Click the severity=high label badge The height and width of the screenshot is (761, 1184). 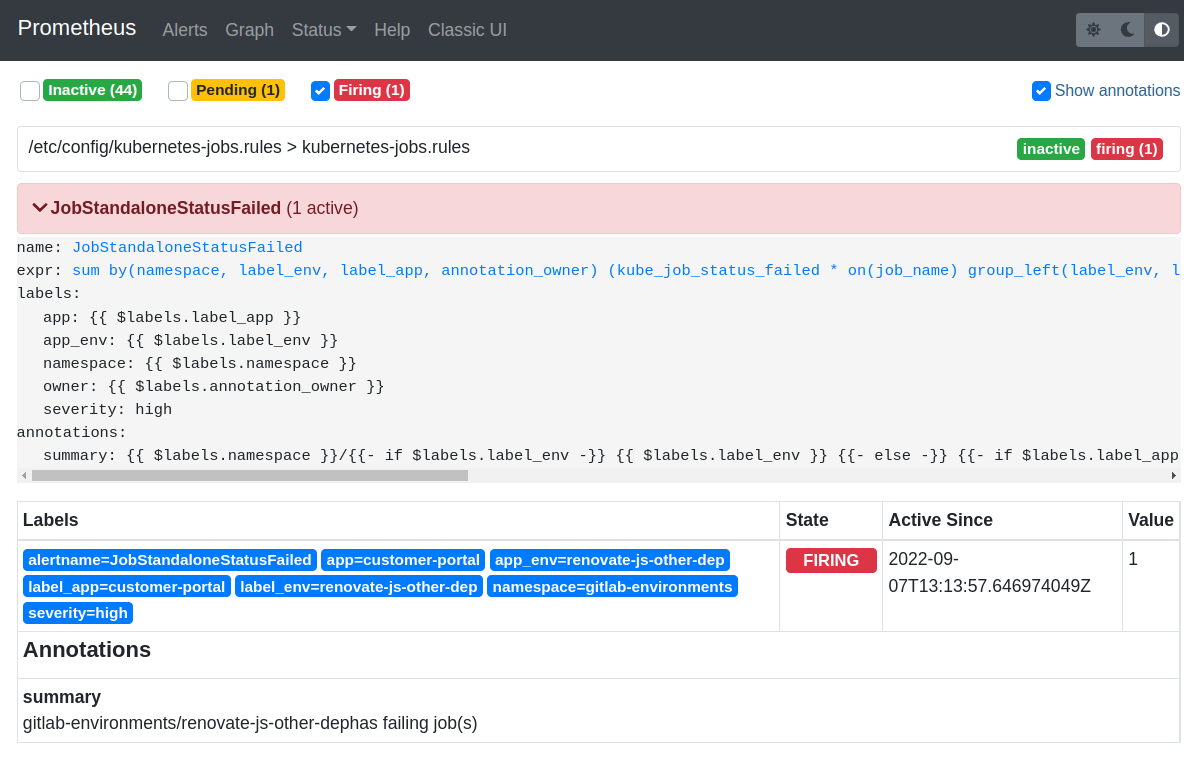pos(78,613)
